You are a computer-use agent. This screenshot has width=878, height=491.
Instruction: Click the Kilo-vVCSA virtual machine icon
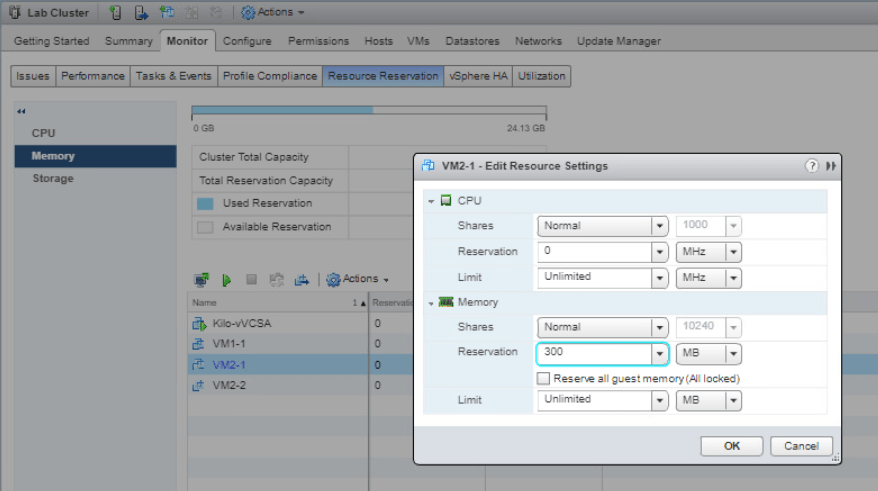[199, 323]
